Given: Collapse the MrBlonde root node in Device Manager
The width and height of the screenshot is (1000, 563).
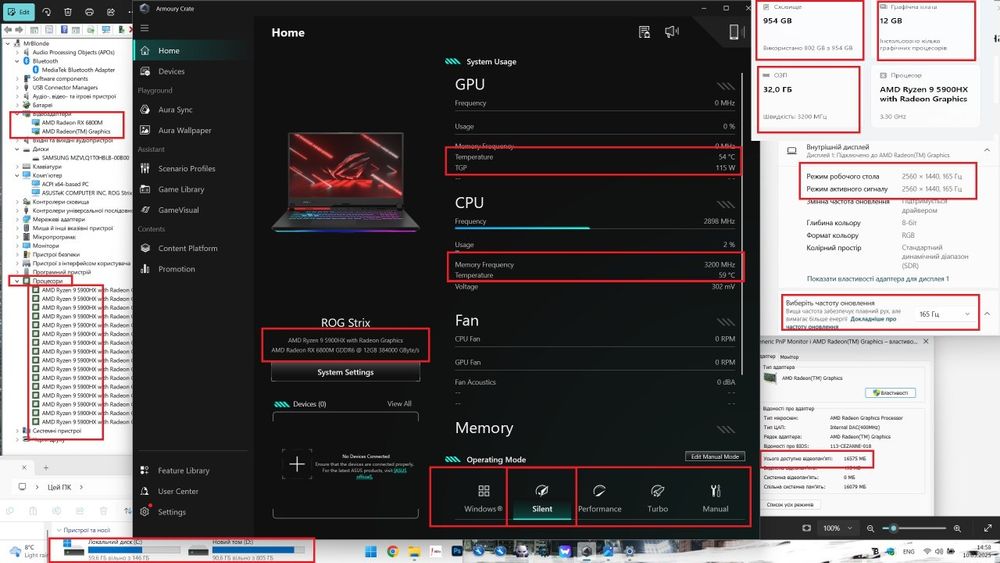Looking at the screenshot, I should point(8,43).
